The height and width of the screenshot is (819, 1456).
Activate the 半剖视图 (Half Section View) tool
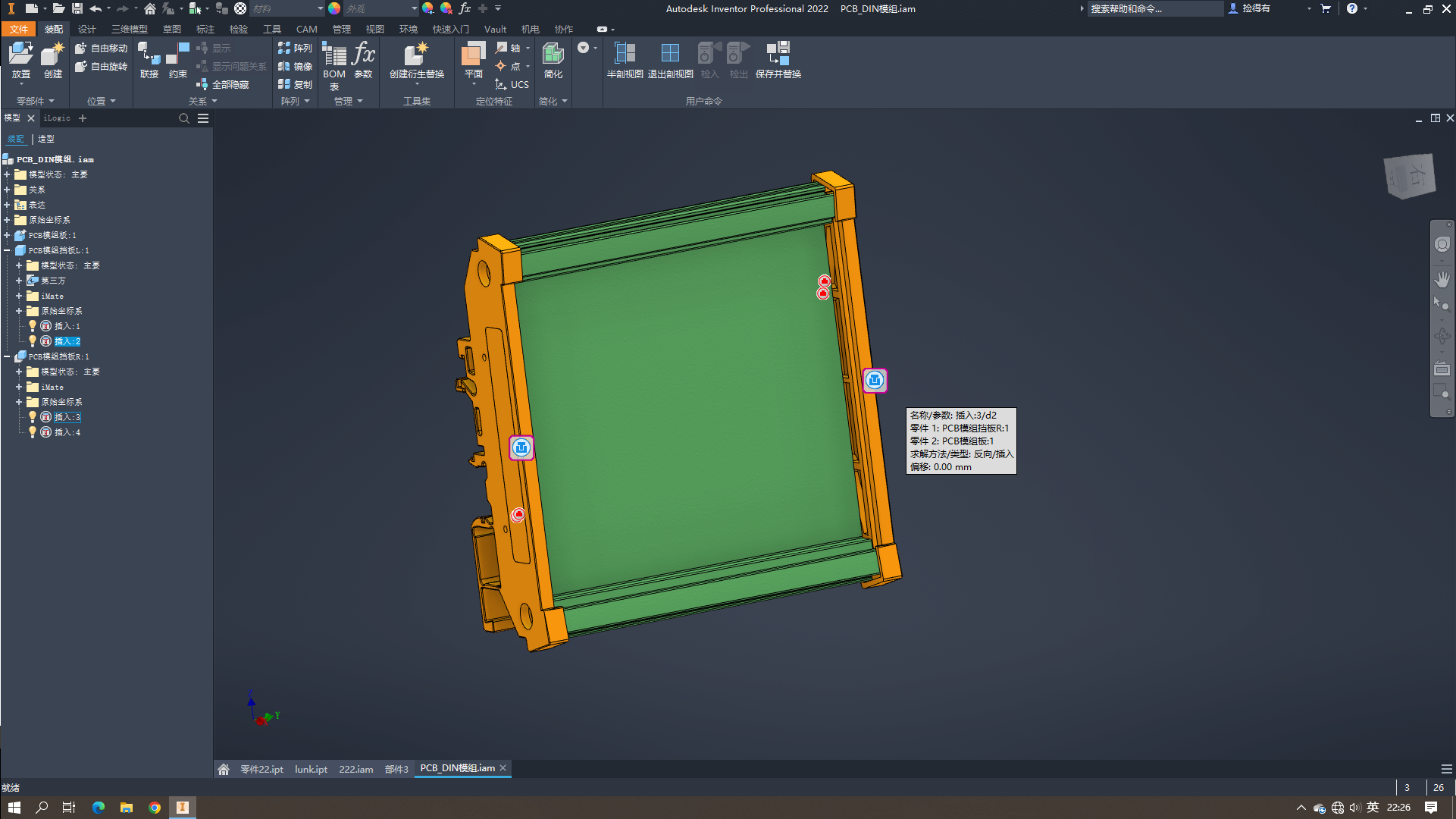coord(625,61)
